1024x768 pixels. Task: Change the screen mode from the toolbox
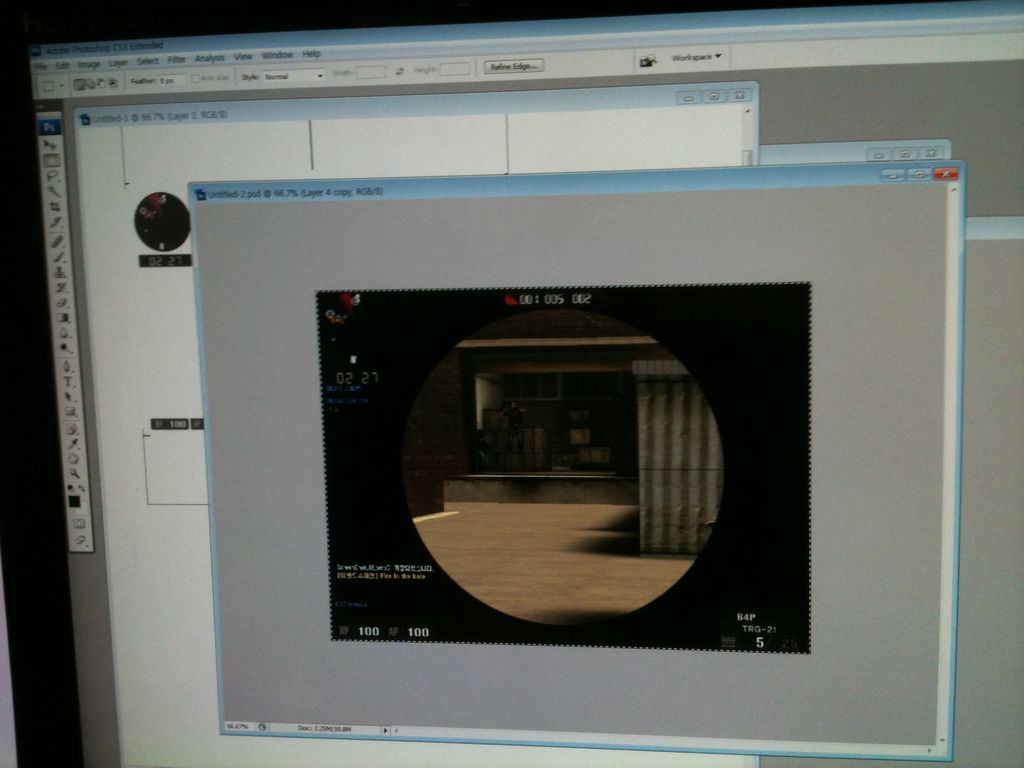[x=80, y=541]
